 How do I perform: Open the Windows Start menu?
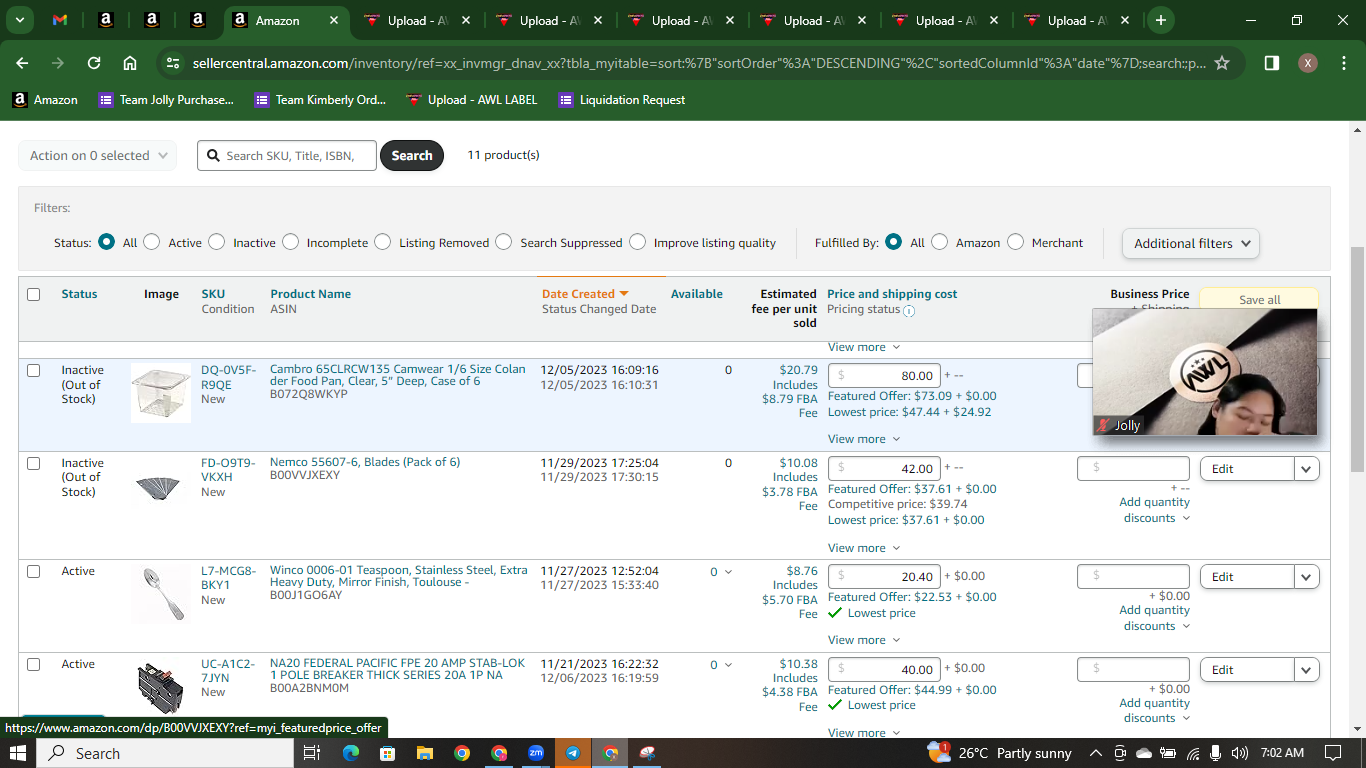click(18, 753)
